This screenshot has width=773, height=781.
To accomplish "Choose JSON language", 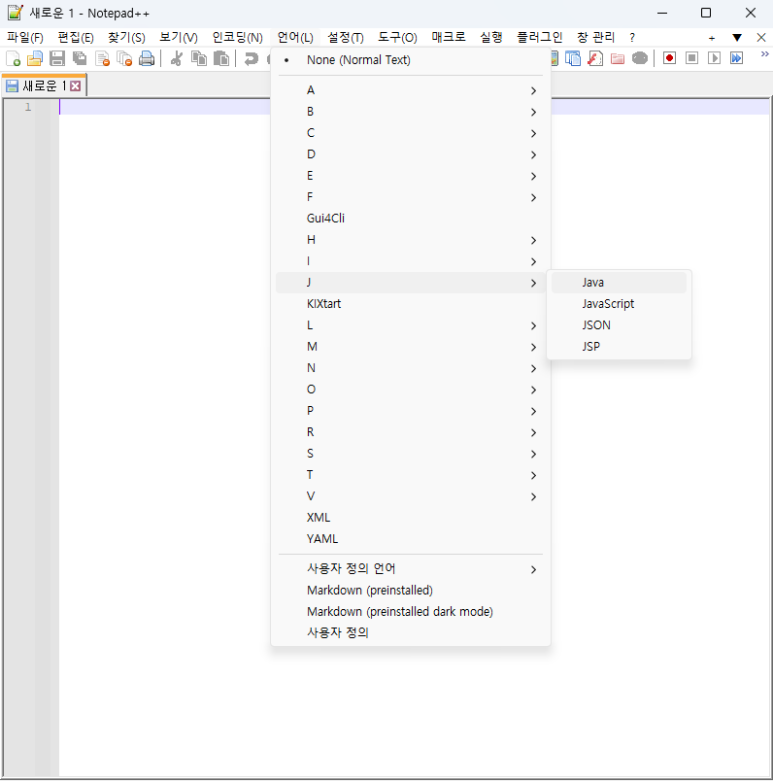I will [x=619, y=325].
